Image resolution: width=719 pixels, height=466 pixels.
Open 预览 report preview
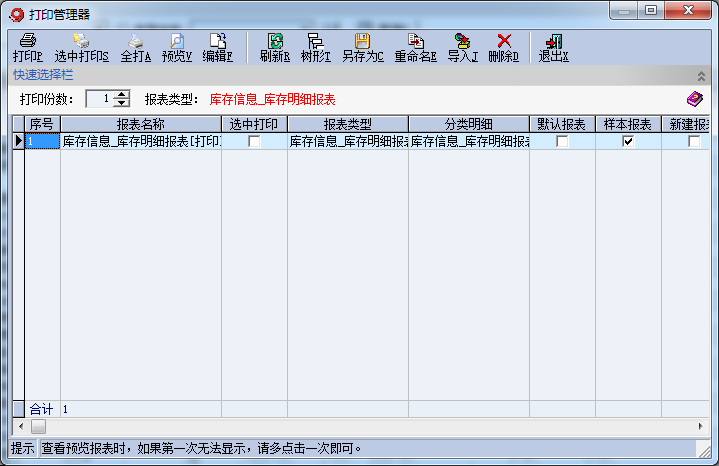point(176,41)
